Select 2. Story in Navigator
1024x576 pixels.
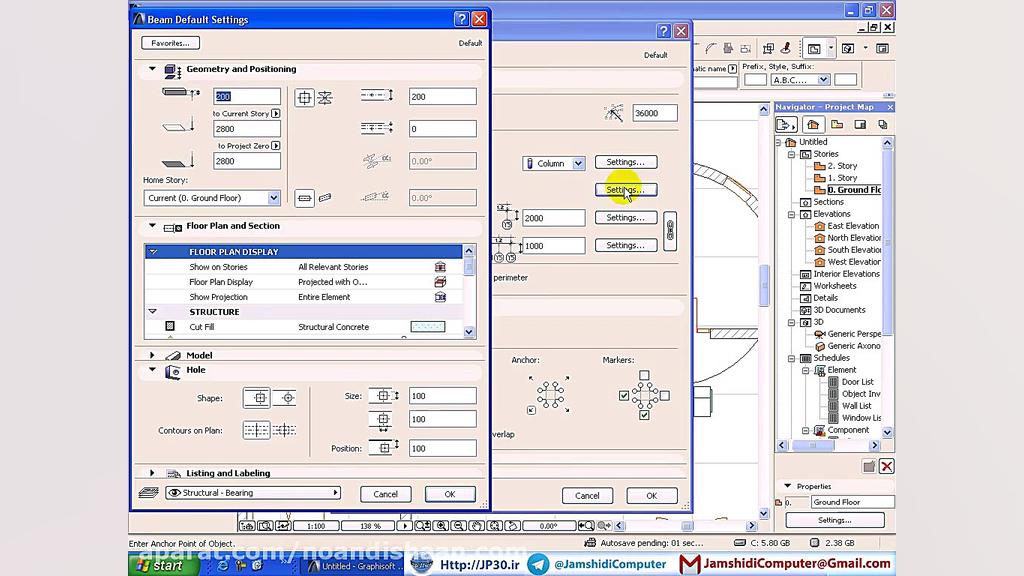(842, 166)
